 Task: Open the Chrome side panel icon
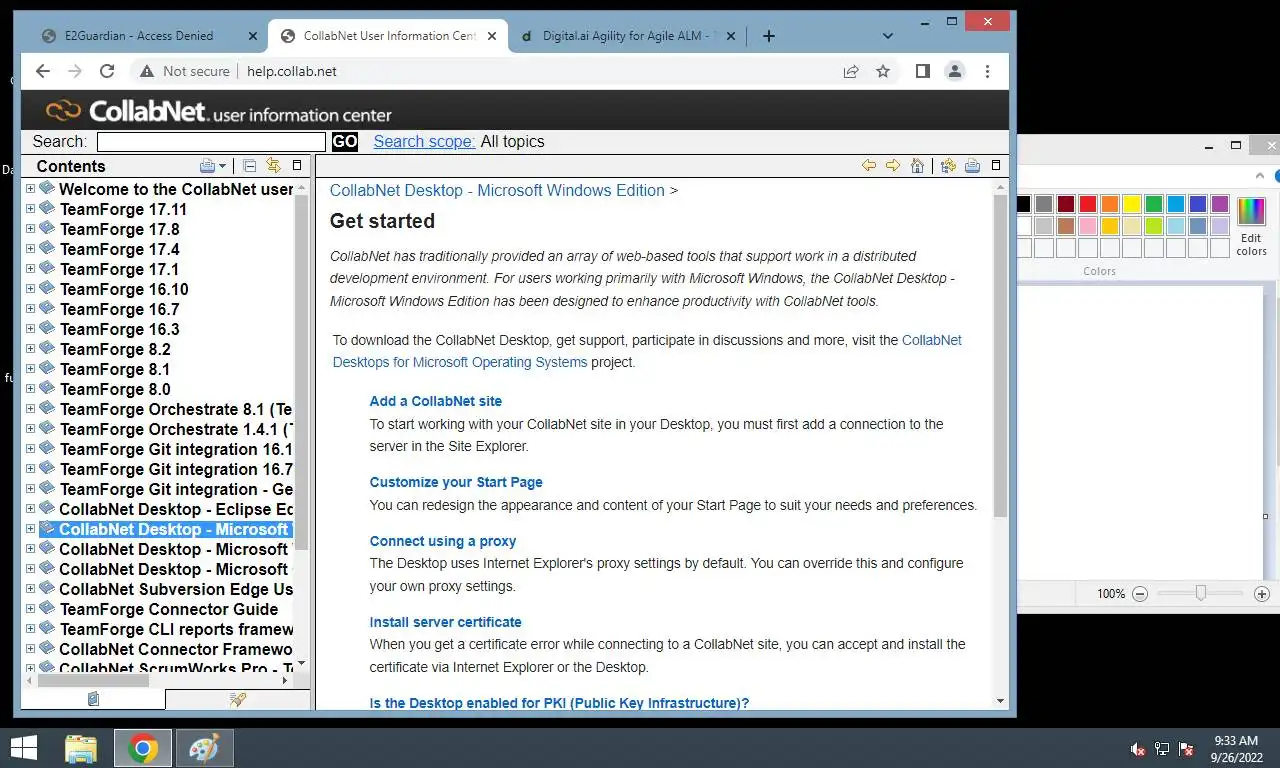923,71
